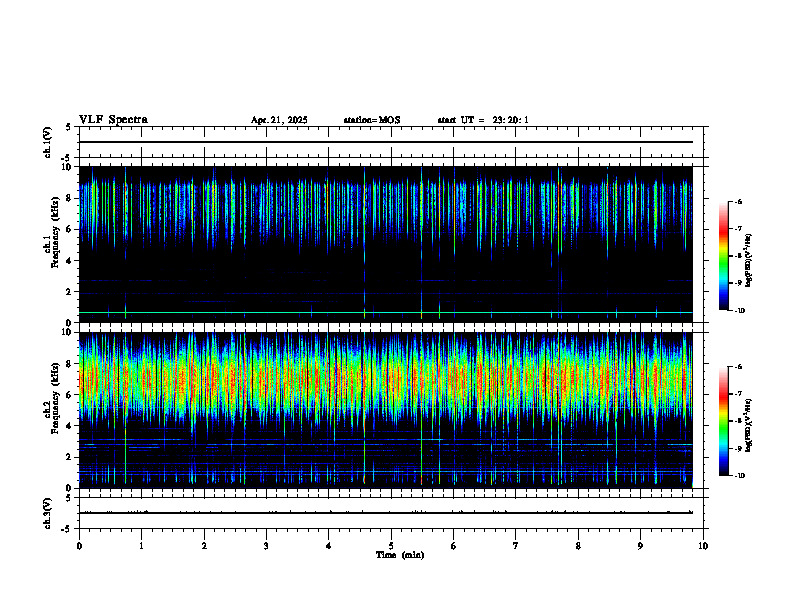792x612 pixels.
Task: Click the "-10" label on ch.2 color bar
Action: point(740,476)
